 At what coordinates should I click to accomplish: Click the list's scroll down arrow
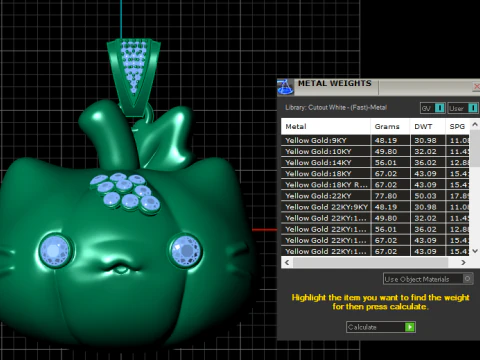pyautogui.click(x=475, y=251)
